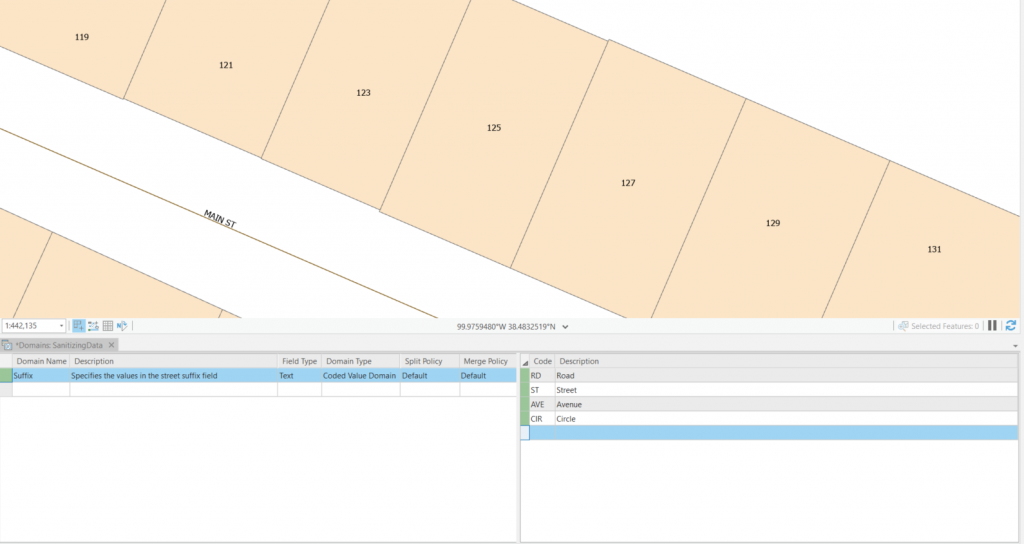Refresh the map view
The height and width of the screenshot is (544, 1024).
pos(1011,326)
